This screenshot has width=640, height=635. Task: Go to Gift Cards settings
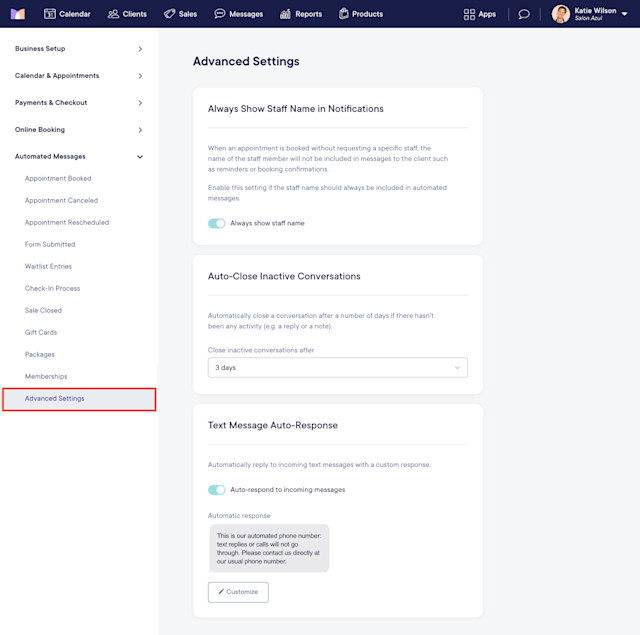click(x=41, y=332)
